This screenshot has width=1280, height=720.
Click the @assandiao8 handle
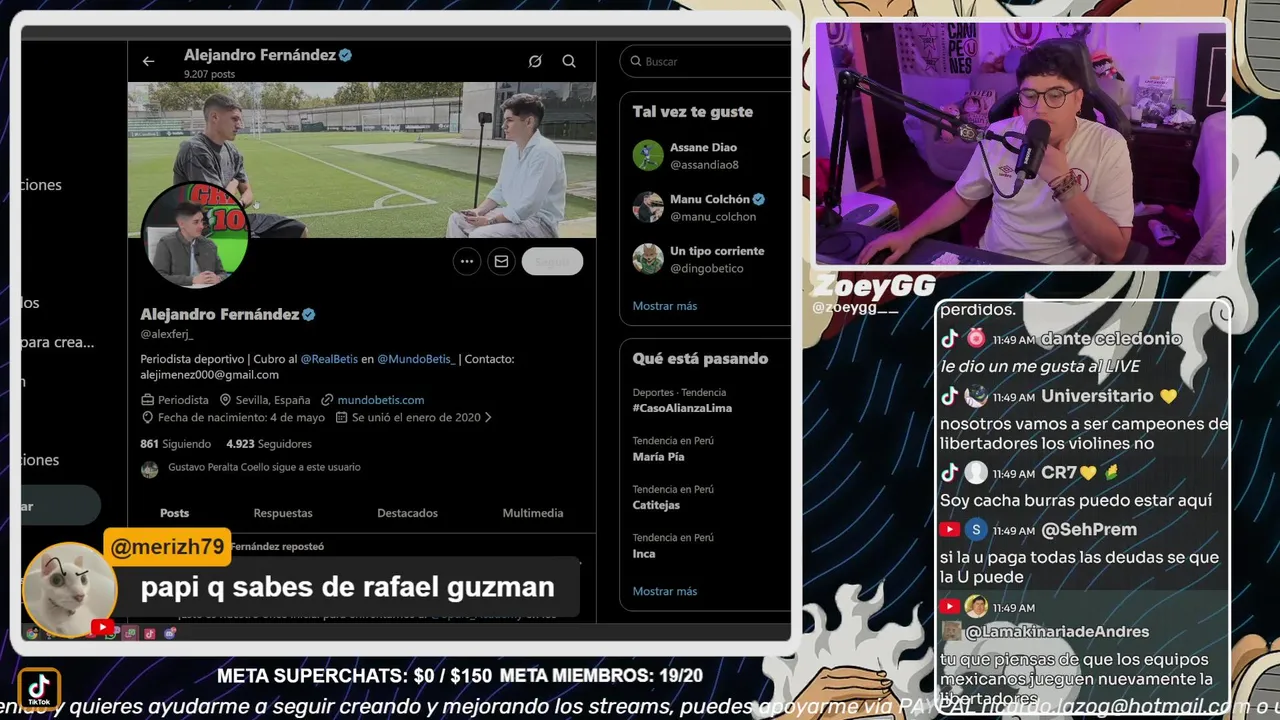pos(704,165)
